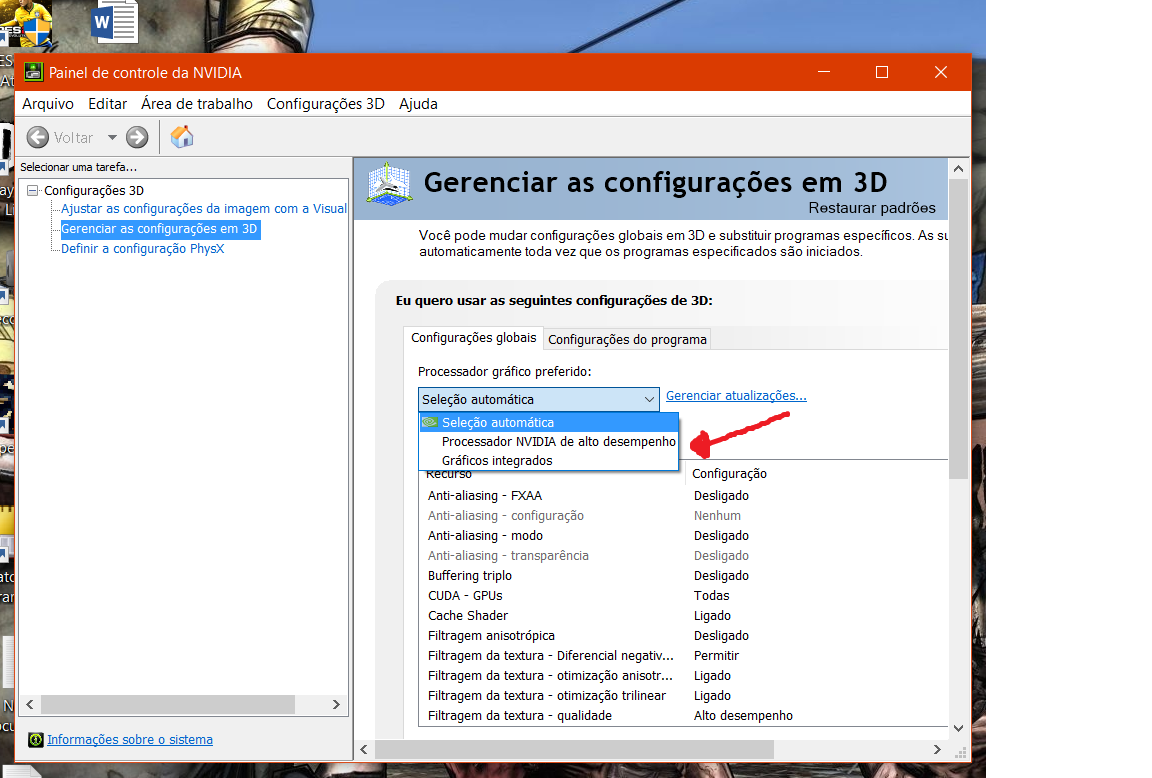
Task: Select Filtragem da textura - qualidade row
Action: pos(683,716)
